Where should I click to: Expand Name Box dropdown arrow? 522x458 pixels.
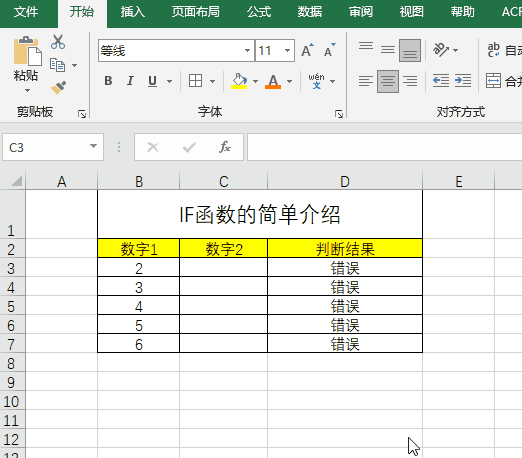point(94,146)
